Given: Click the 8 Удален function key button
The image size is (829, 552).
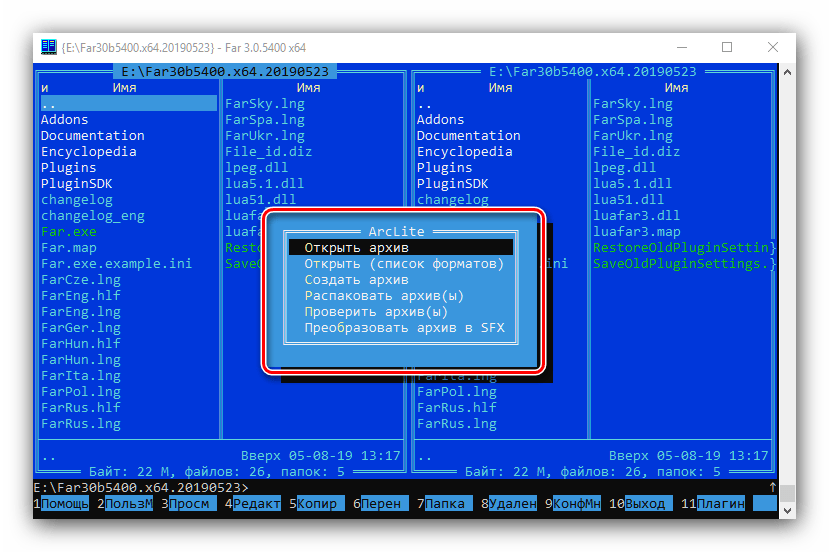Looking at the screenshot, I should tap(509, 503).
